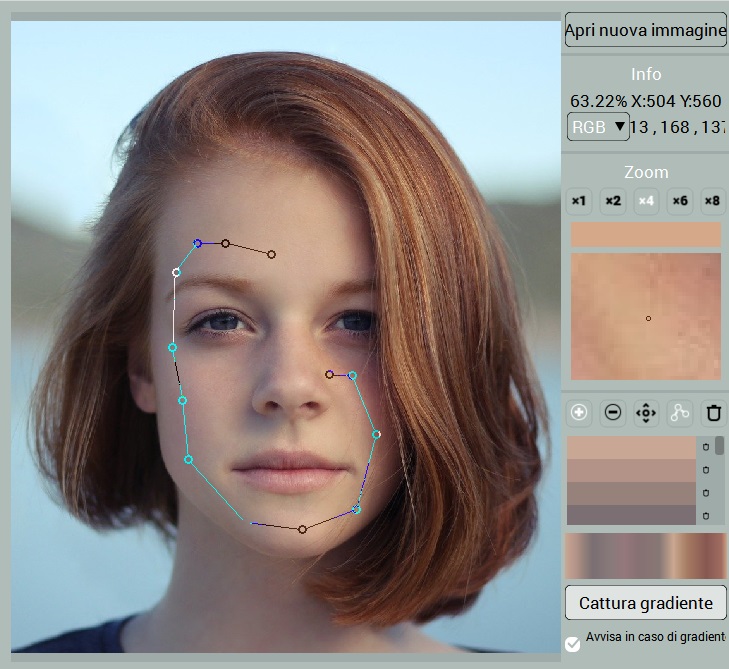Click the 'Cattura gradiente' button
The height and width of the screenshot is (669, 729).
645,603
